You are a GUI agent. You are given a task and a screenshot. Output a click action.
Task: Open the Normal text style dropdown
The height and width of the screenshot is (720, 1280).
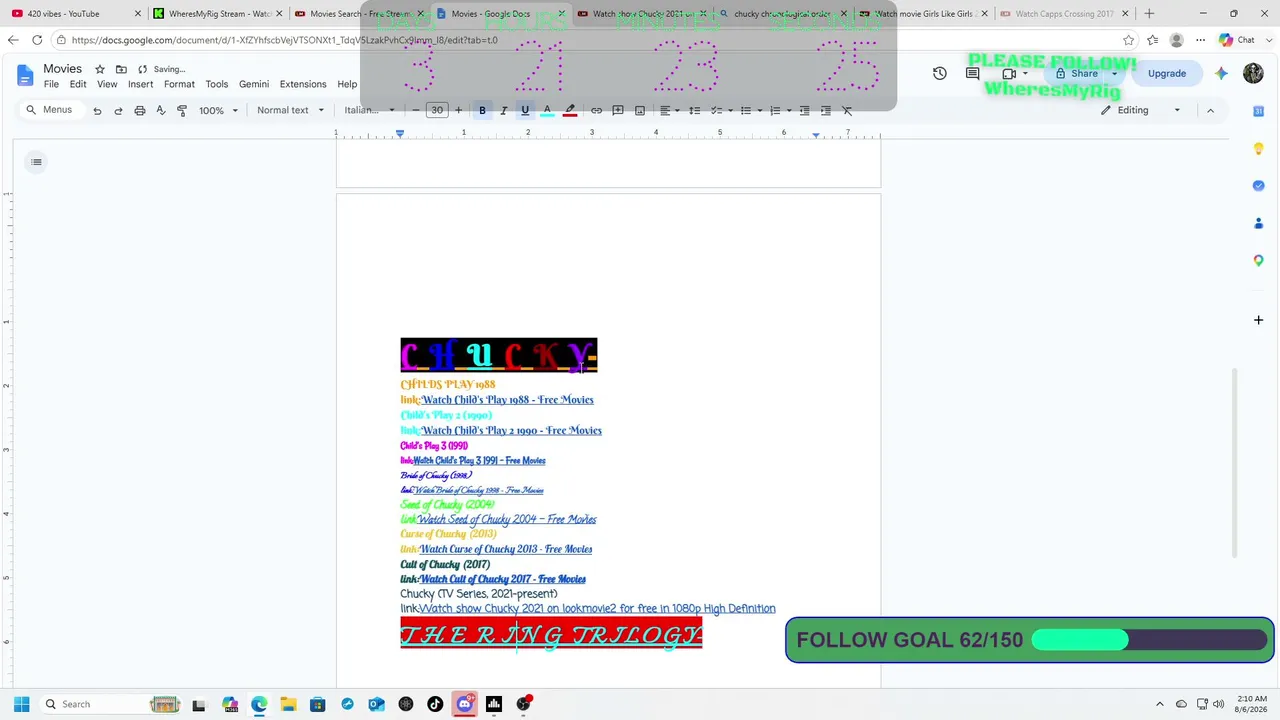290,110
